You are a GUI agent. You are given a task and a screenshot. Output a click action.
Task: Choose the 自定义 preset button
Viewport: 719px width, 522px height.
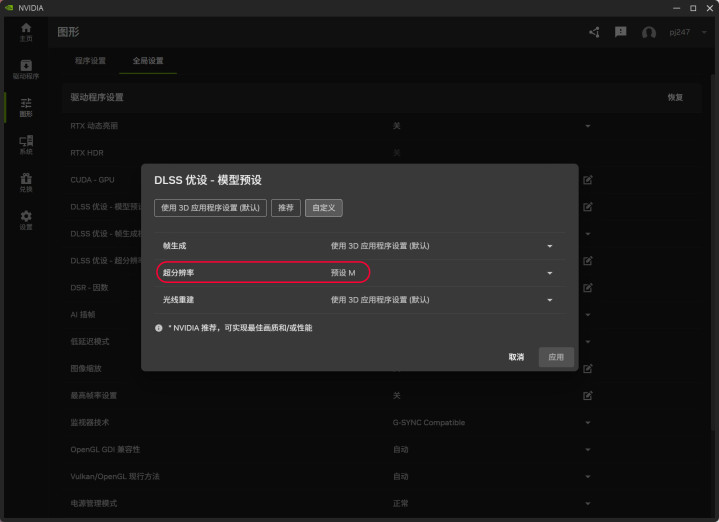pyautogui.click(x=324, y=208)
